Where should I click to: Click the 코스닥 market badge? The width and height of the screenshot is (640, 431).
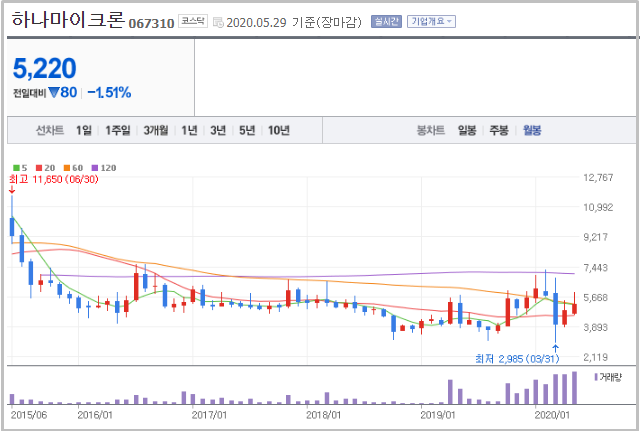pos(193,21)
